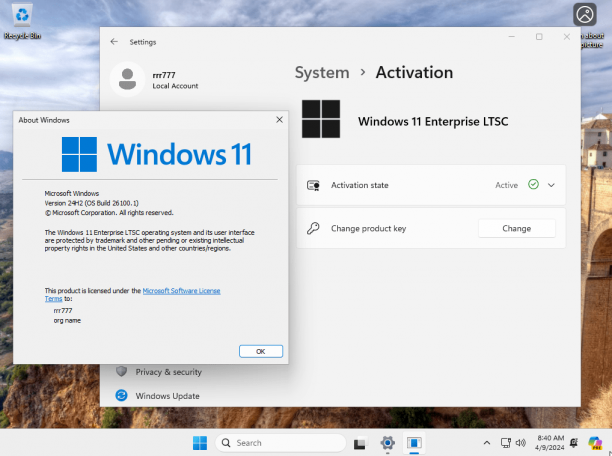Show hidden icons tray chevron

[x=487, y=443]
